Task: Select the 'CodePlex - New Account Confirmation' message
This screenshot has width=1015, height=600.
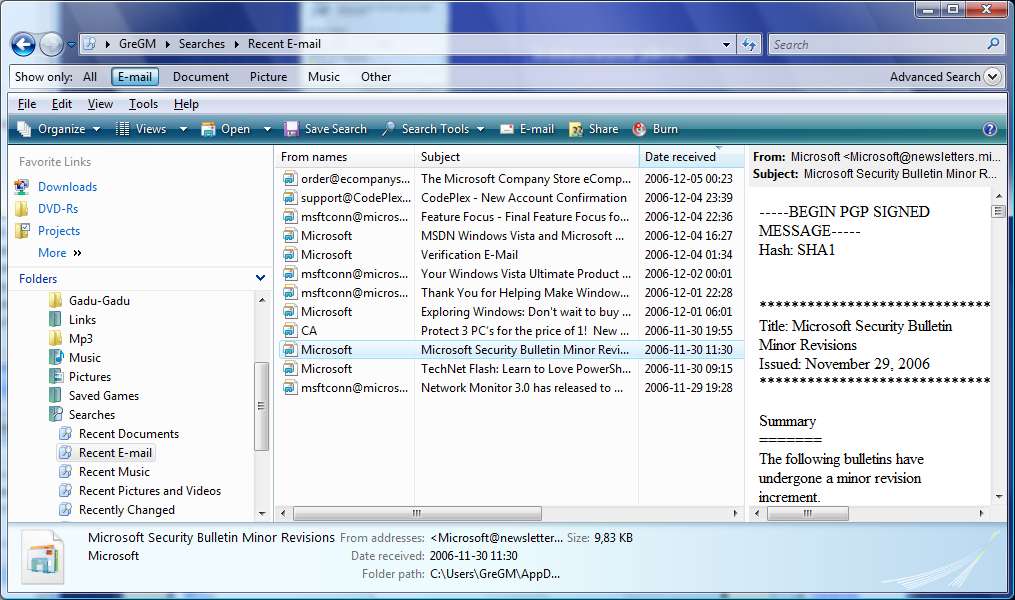Action: pos(509,198)
